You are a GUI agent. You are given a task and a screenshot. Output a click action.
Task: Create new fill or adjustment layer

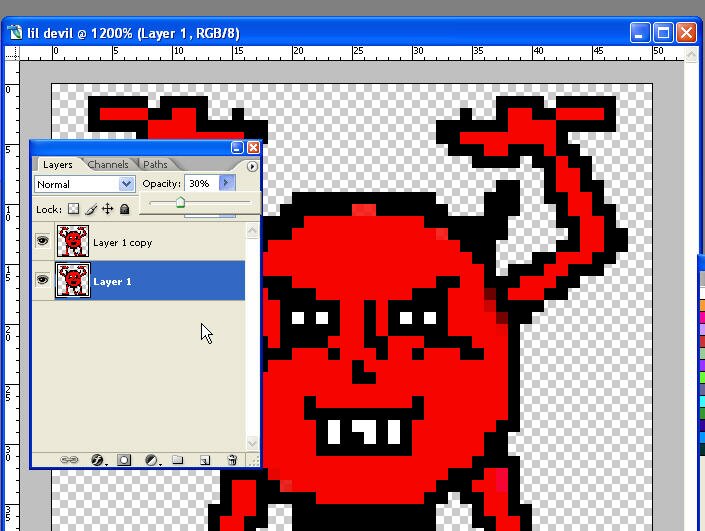pos(152,460)
